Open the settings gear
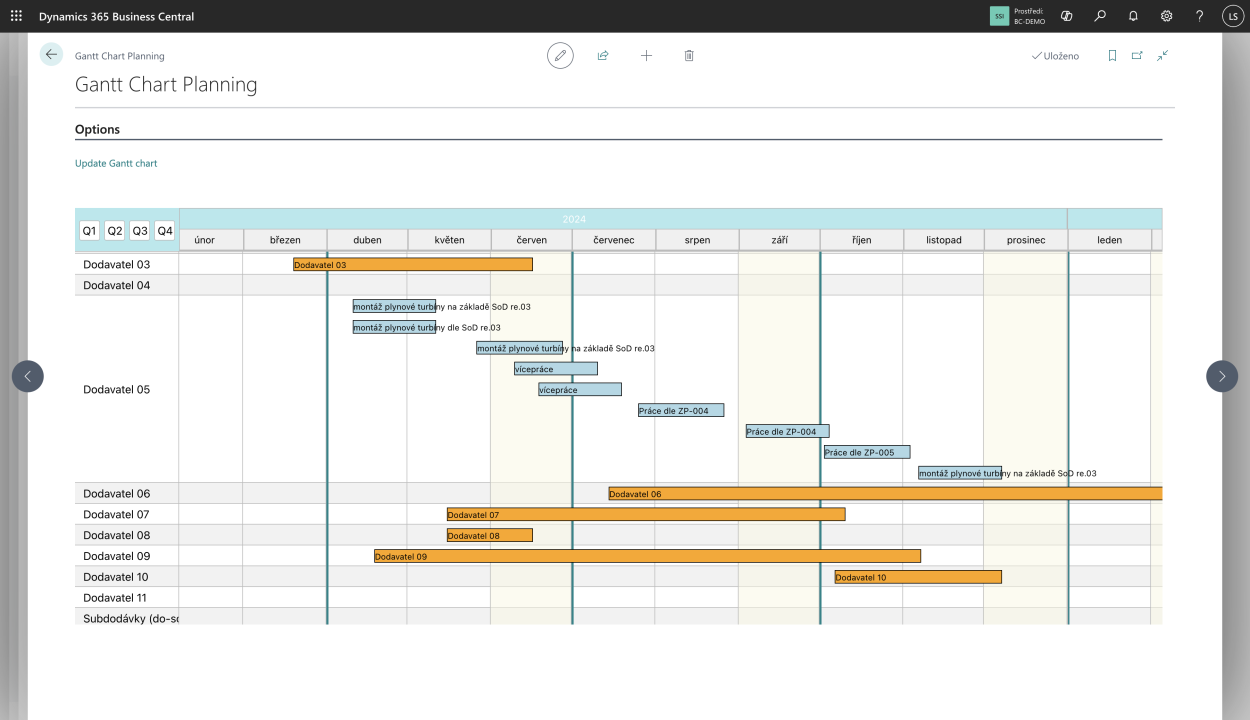This screenshot has width=1250, height=720. tap(1166, 16)
